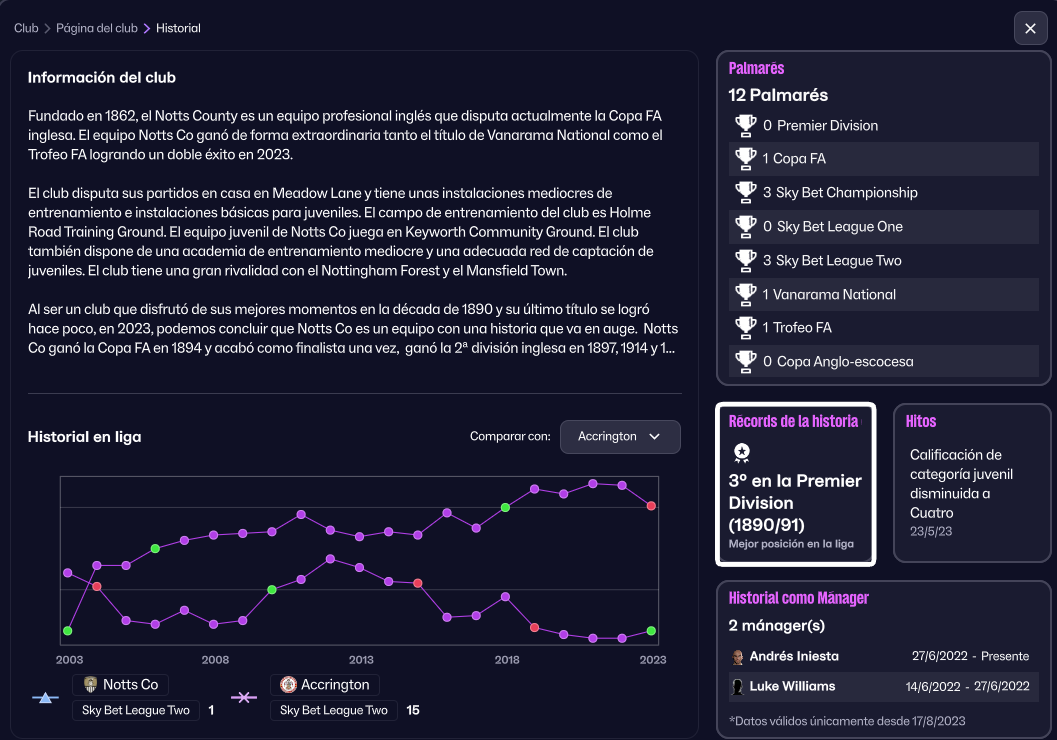1057x740 pixels.
Task: Open the Comparar con Accrington dropdown
Action: pos(620,437)
